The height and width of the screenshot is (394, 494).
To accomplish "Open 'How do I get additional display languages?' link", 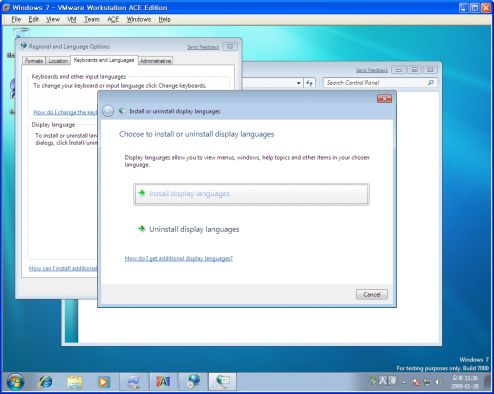I will [x=179, y=258].
